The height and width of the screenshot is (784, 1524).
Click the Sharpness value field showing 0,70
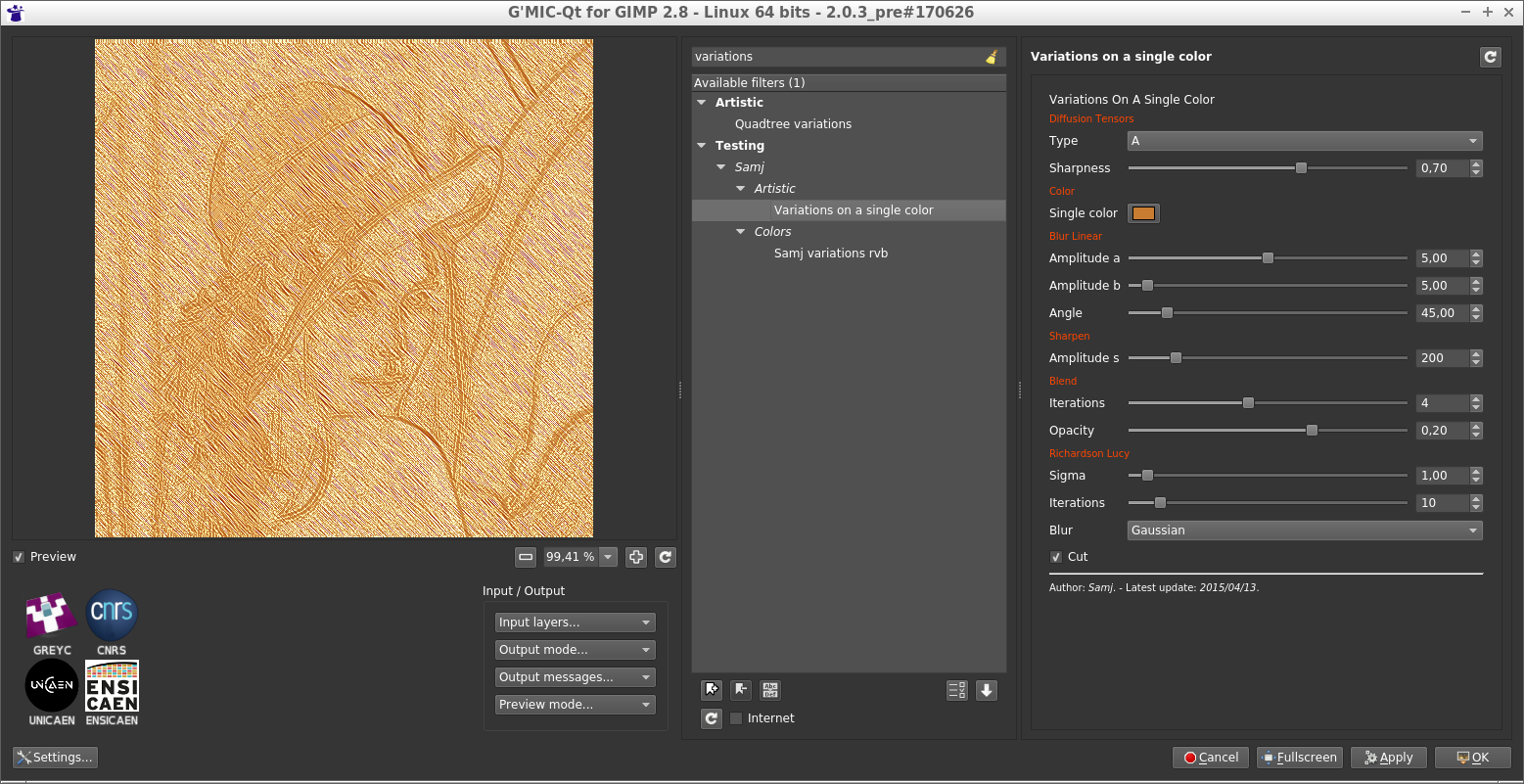pyautogui.click(x=1443, y=168)
